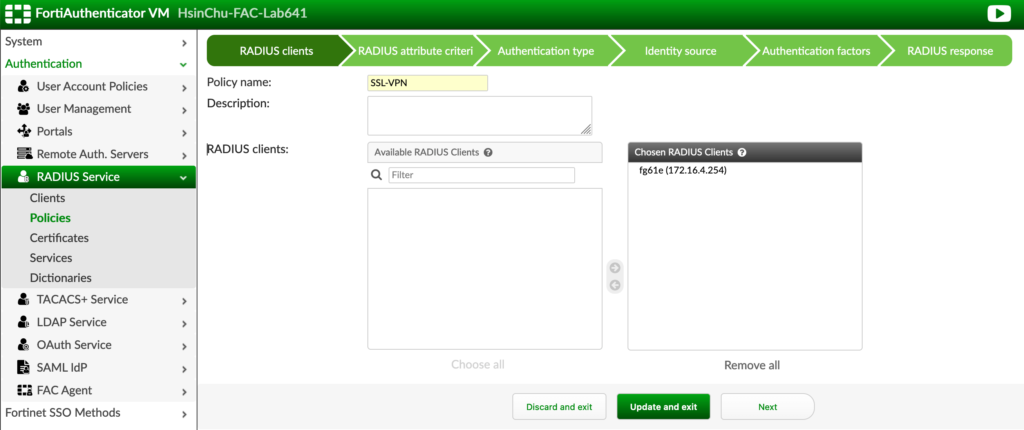Click the HsinChu-FAC-Lab641 hostname text
The width and height of the screenshot is (1024, 430).
point(242,13)
